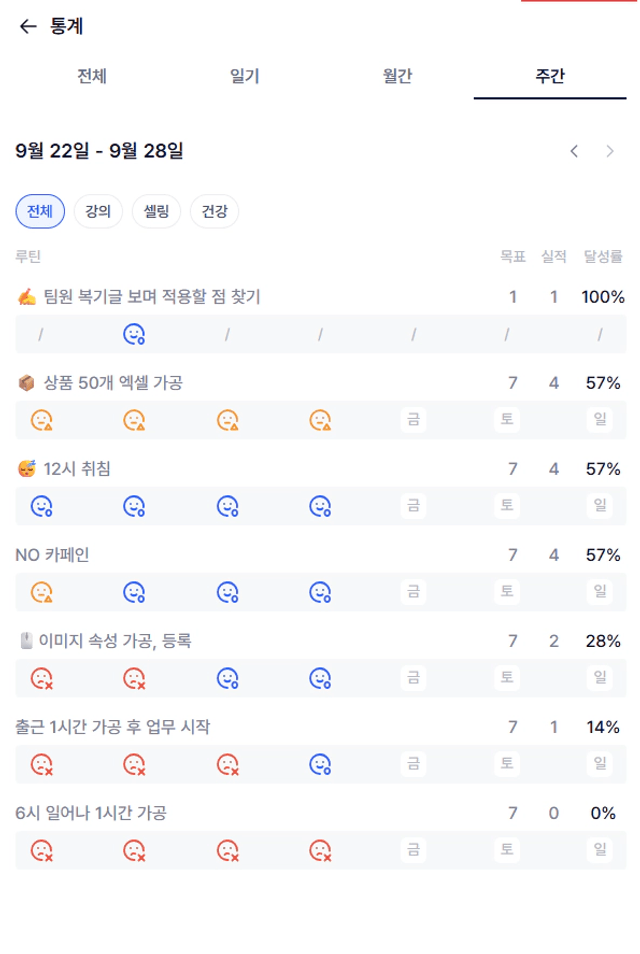The image size is (640, 954).
Task: Click the back arrow next to 통계
Action: tap(28, 27)
